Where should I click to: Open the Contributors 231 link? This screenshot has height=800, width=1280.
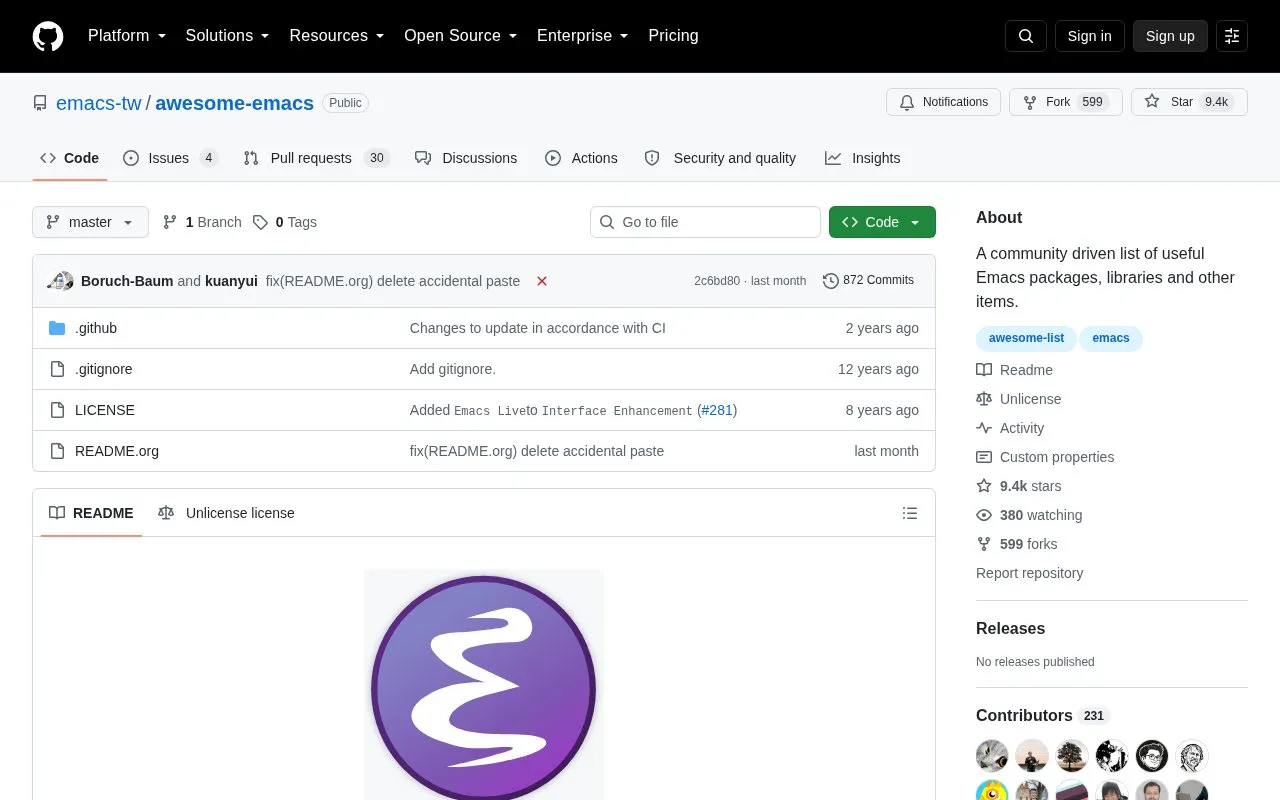[1043, 716]
